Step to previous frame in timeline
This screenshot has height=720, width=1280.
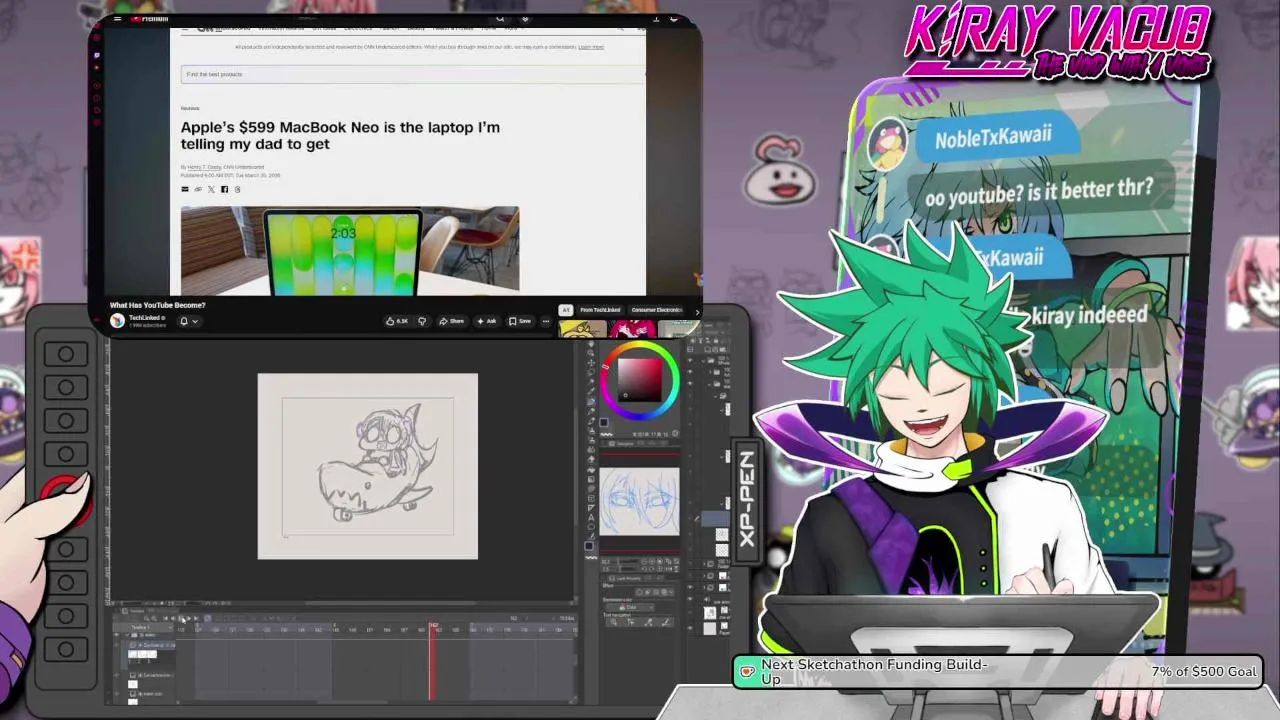173,618
